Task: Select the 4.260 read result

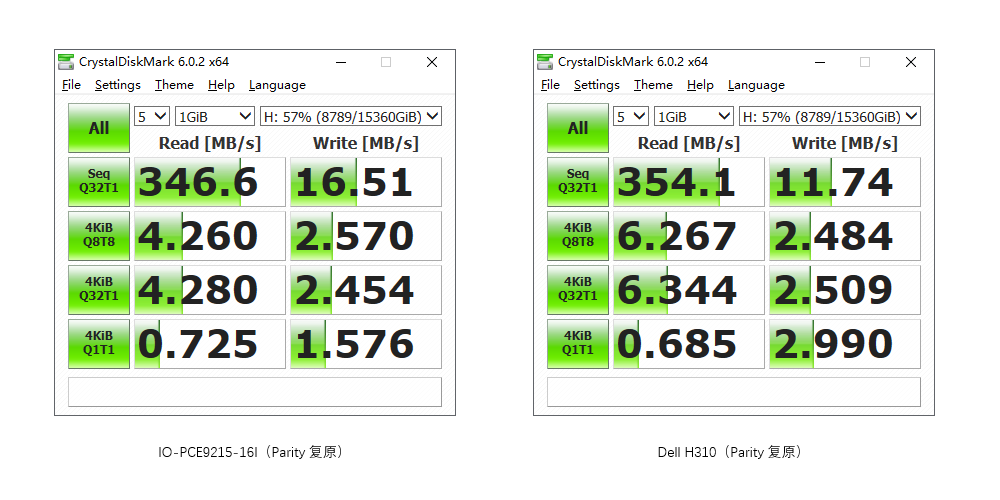Action: pyautogui.click(x=210, y=236)
